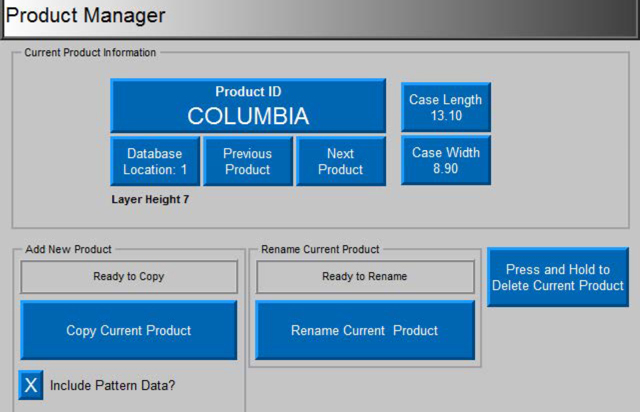Select the Product ID COLUMBIA button
Image resolution: width=640 pixels, height=412 pixels.
248,106
